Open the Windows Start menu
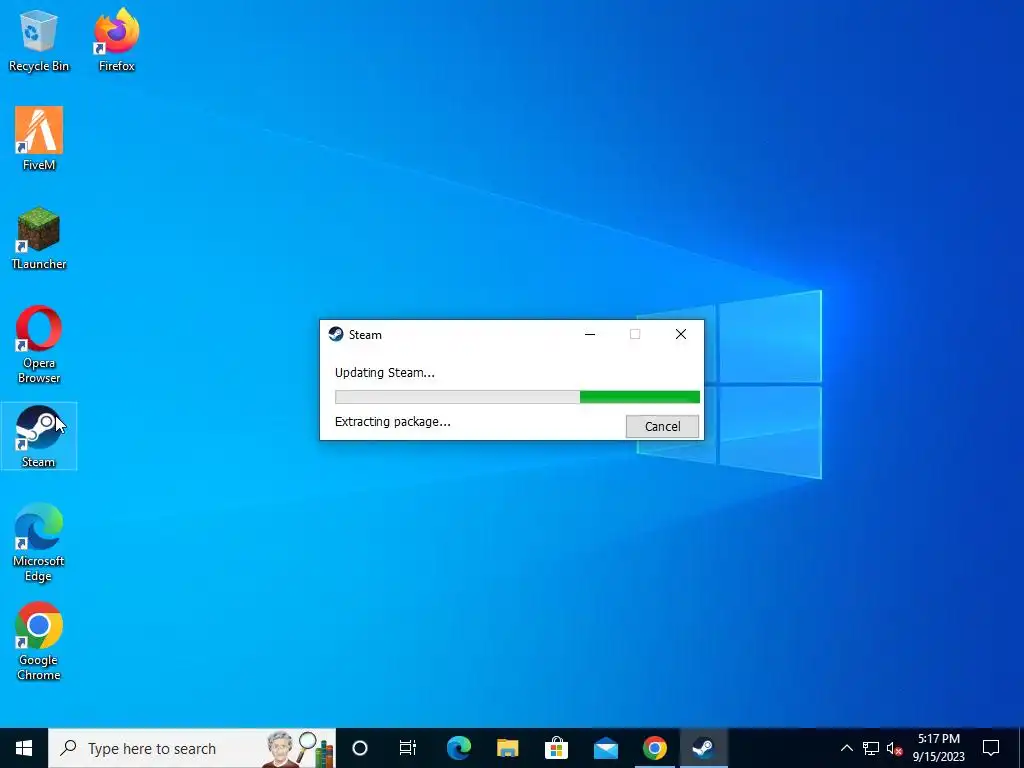This screenshot has width=1024, height=768. (24, 748)
